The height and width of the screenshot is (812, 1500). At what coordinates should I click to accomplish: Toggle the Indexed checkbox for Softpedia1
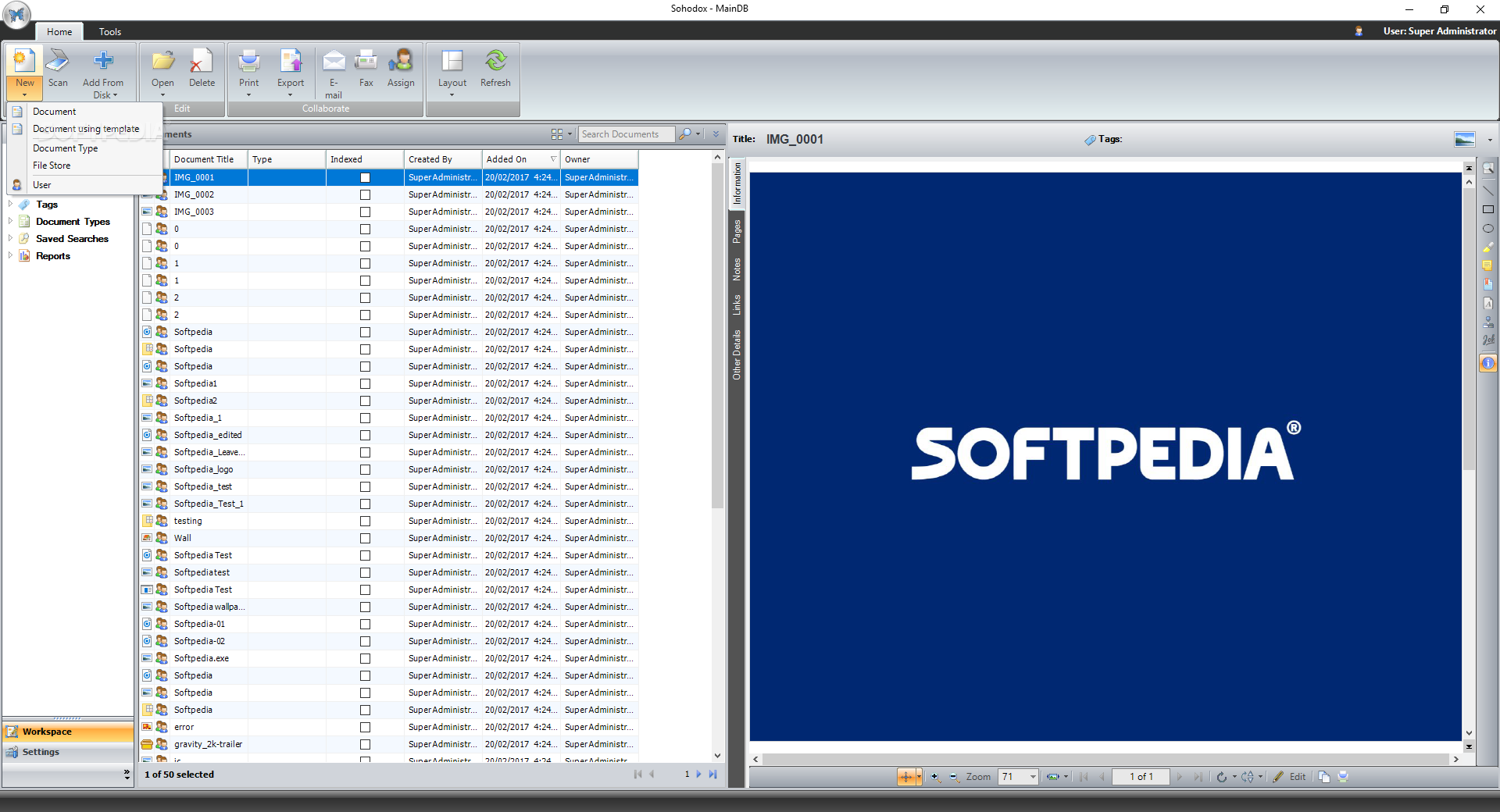(365, 383)
